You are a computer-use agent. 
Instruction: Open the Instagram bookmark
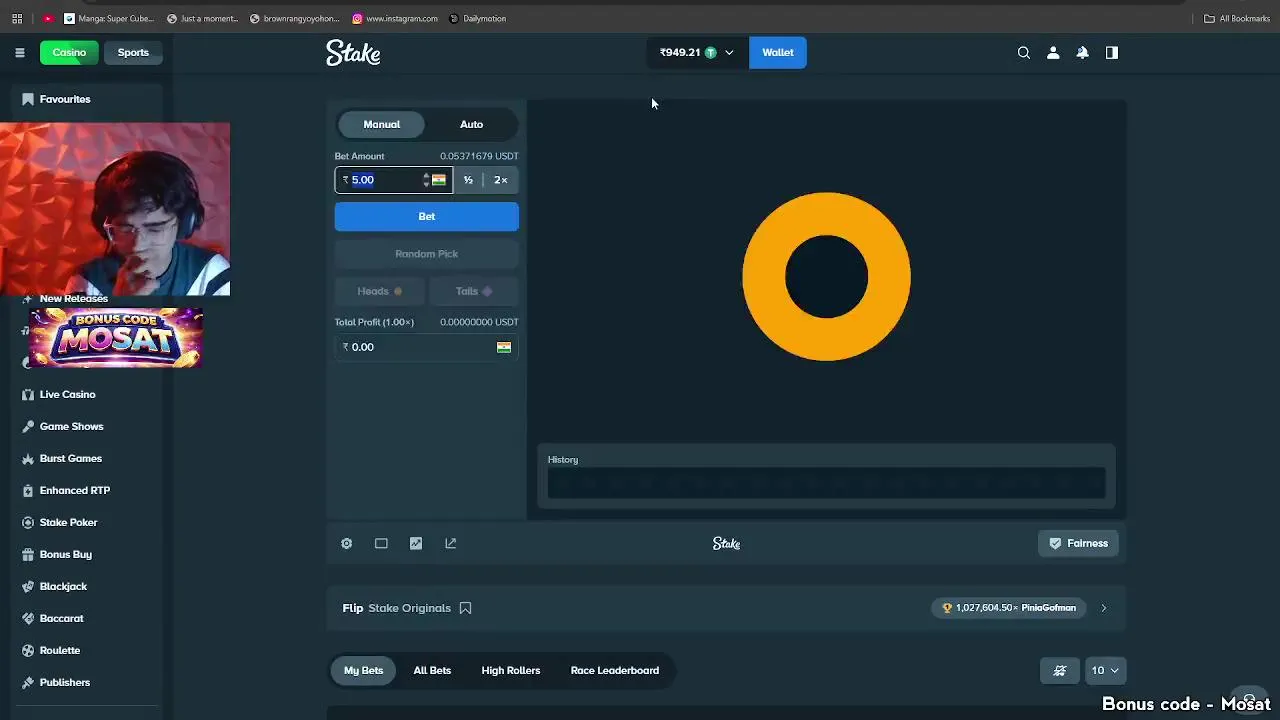click(x=395, y=18)
